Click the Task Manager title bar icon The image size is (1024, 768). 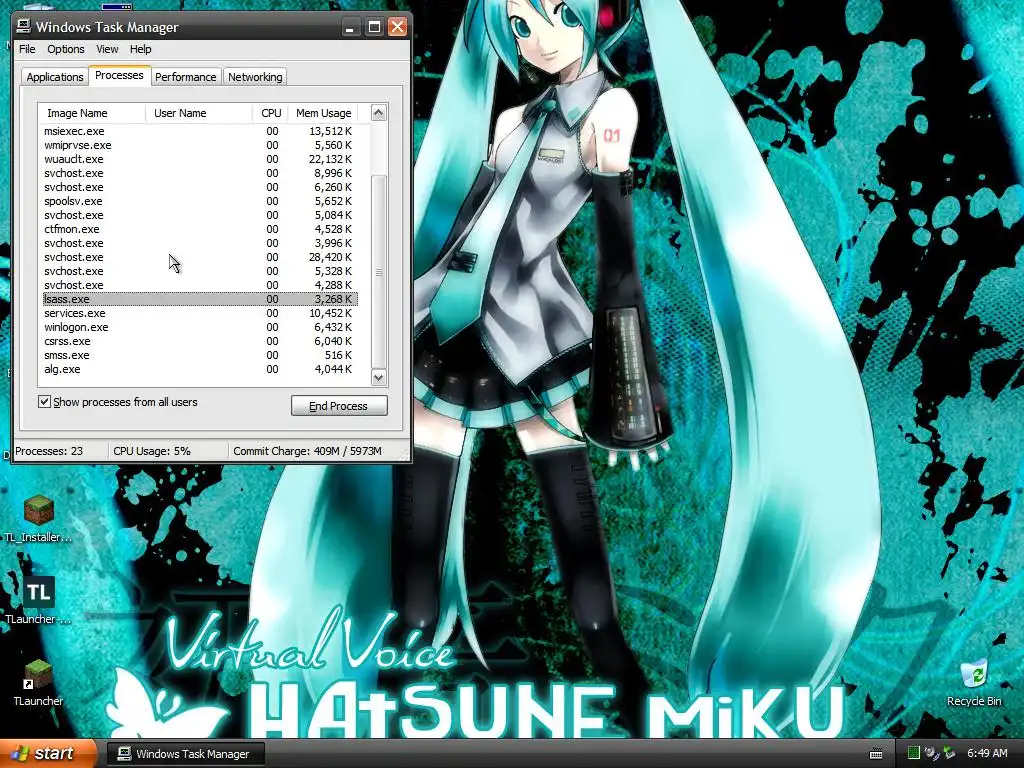(24, 27)
